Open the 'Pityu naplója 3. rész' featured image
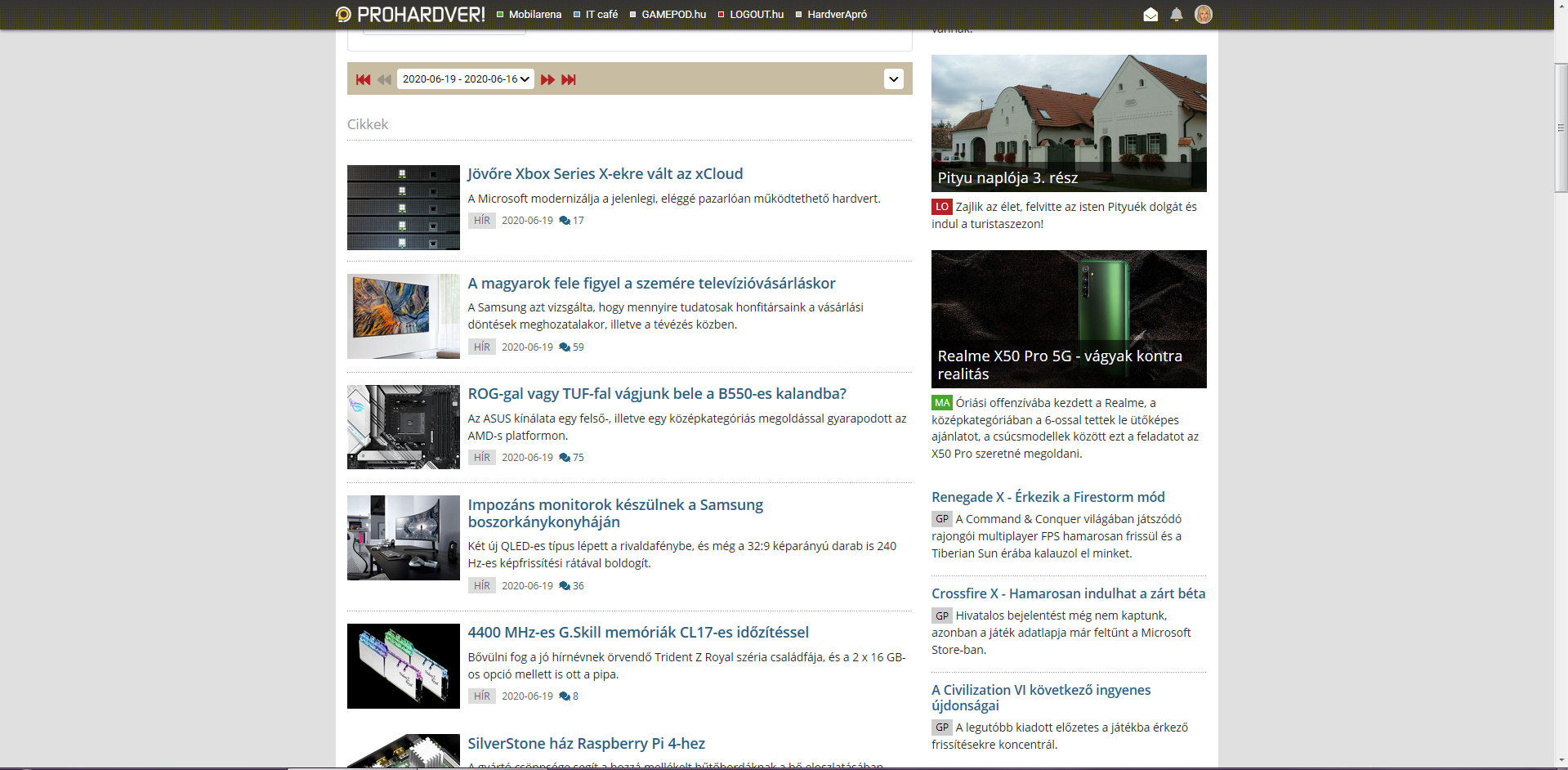 click(1069, 123)
